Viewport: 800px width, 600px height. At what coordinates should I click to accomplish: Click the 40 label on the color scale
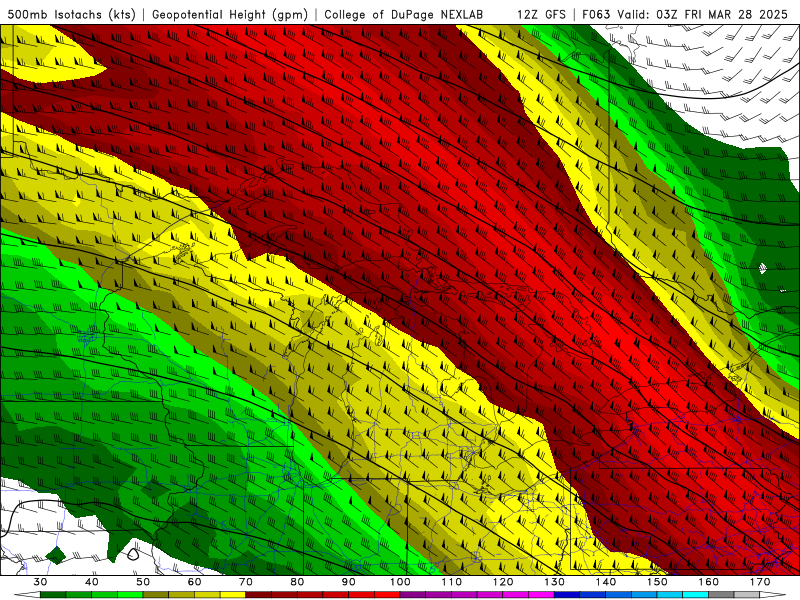[x=92, y=582]
